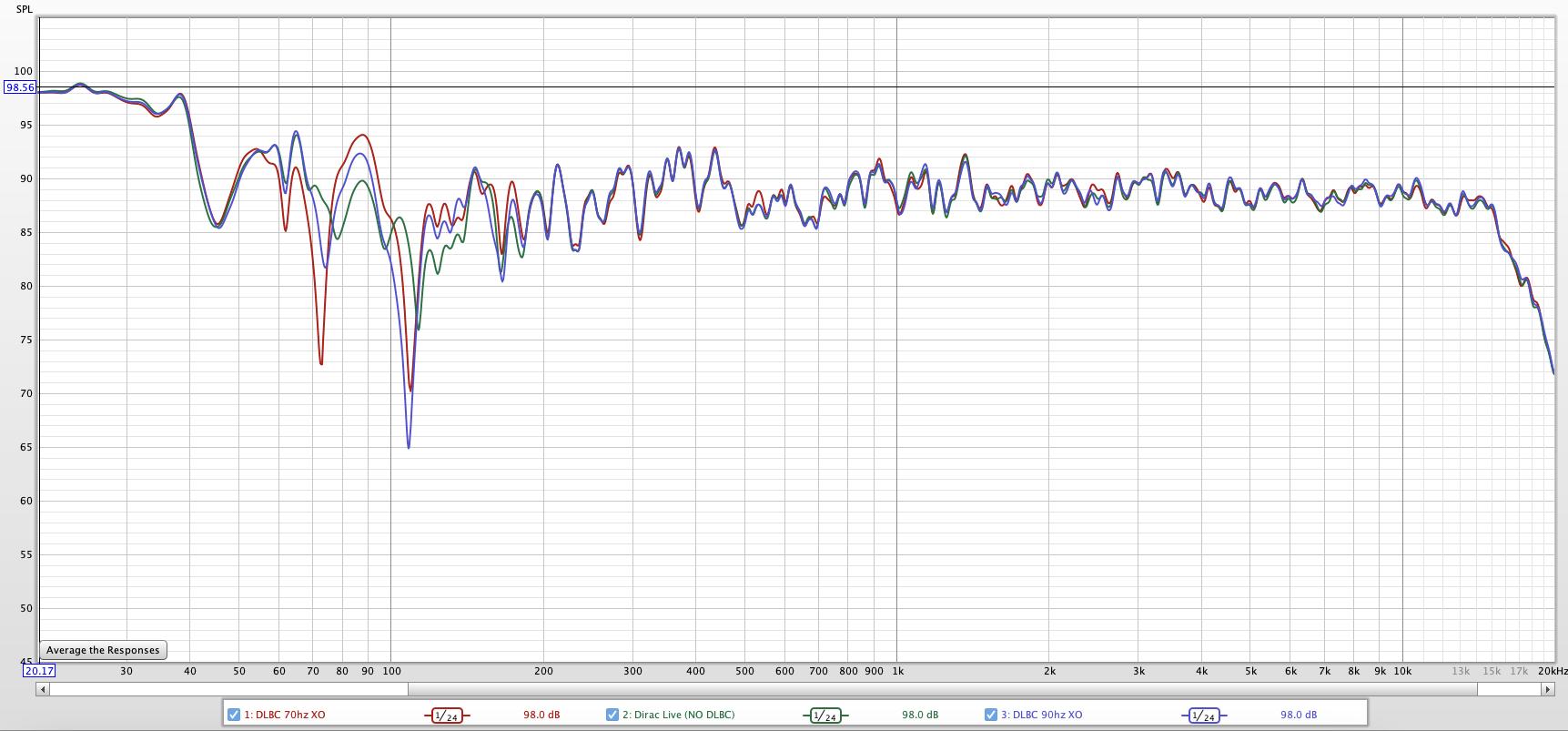Click the red 1/24 smoothing trace icon
The image size is (1568, 731).
446,716
